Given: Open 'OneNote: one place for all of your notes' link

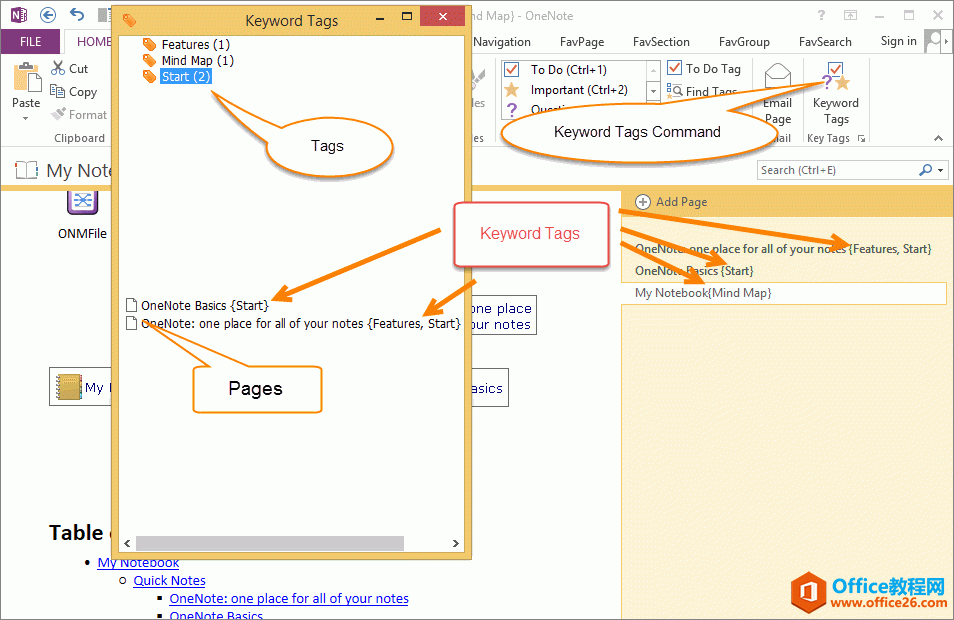Looking at the screenshot, I should point(289,599).
